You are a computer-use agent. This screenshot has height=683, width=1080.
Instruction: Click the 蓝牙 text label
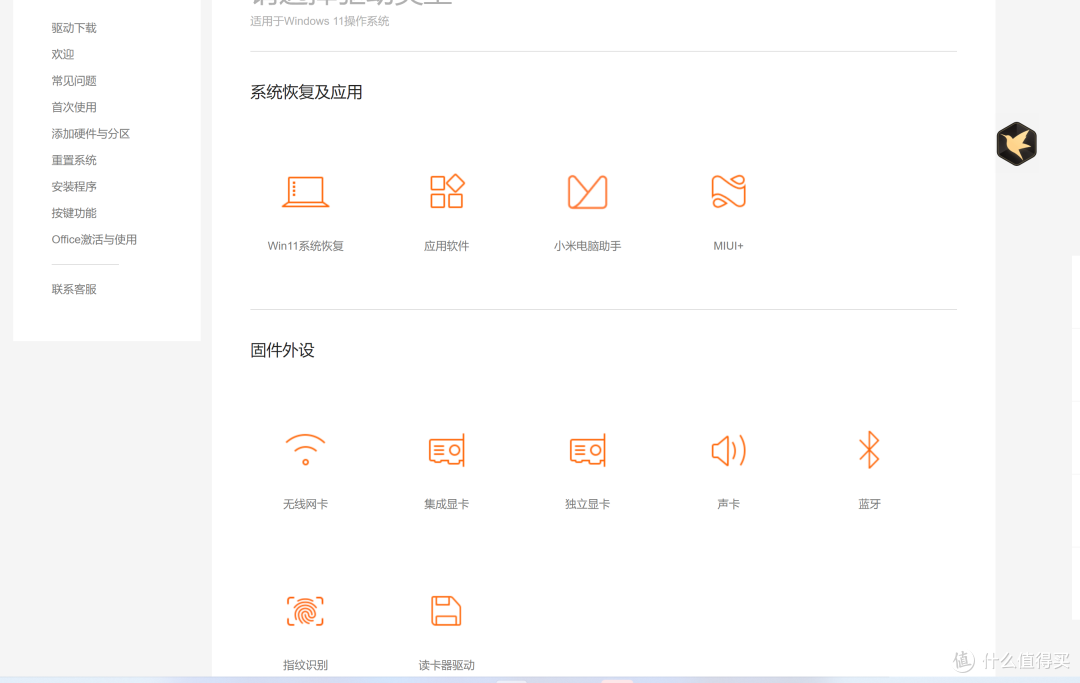pyautogui.click(x=869, y=504)
